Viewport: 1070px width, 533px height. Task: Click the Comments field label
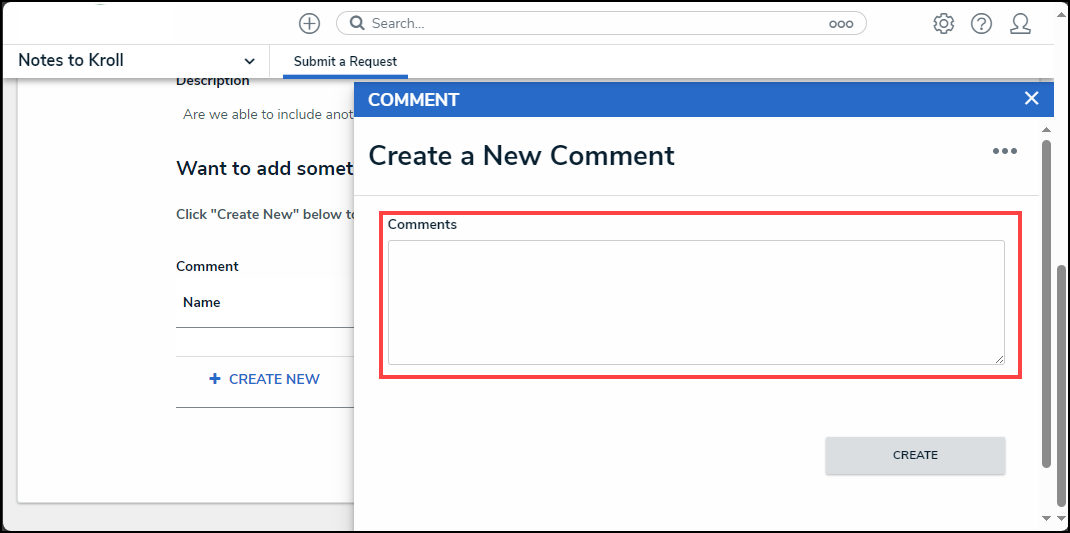tap(422, 225)
